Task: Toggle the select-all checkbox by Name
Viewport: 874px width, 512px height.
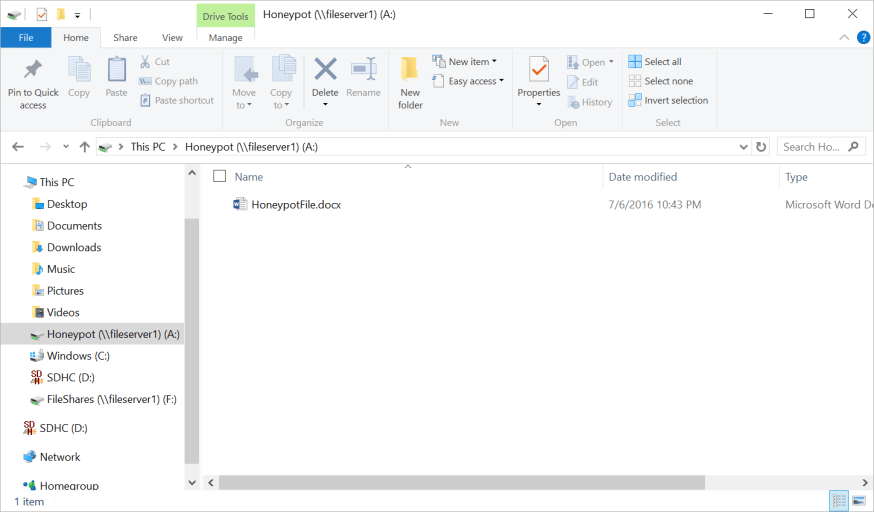Action: (220, 176)
